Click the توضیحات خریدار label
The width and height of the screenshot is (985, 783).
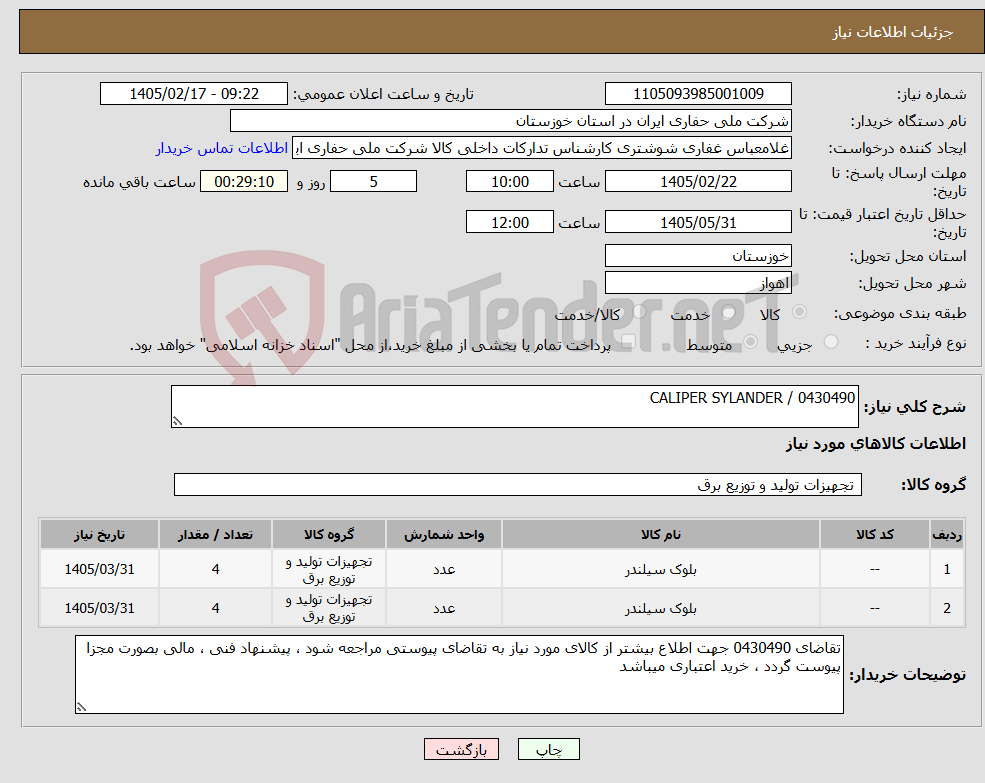tap(907, 675)
